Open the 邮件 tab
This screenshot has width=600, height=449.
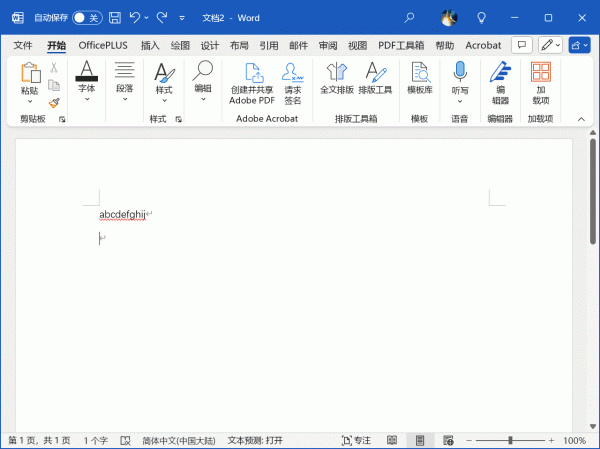(x=298, y=45)
